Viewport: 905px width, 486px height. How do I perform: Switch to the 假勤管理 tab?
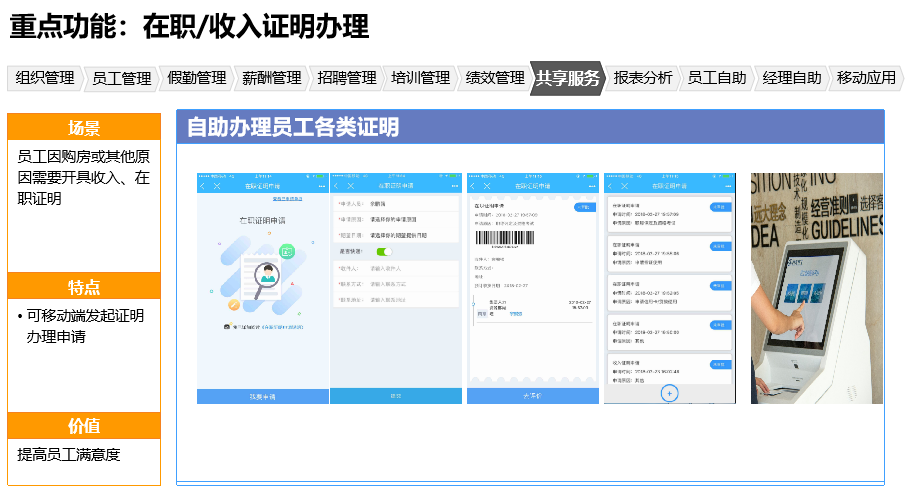[x=196, y=78]
